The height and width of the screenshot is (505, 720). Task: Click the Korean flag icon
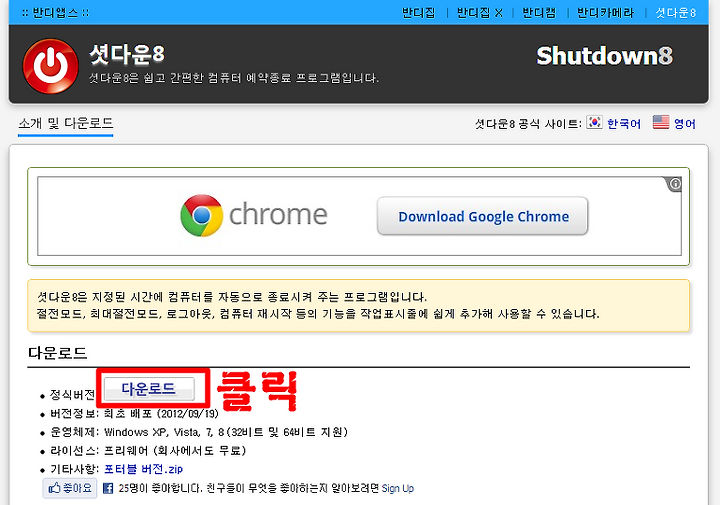(x=594, y=122)
